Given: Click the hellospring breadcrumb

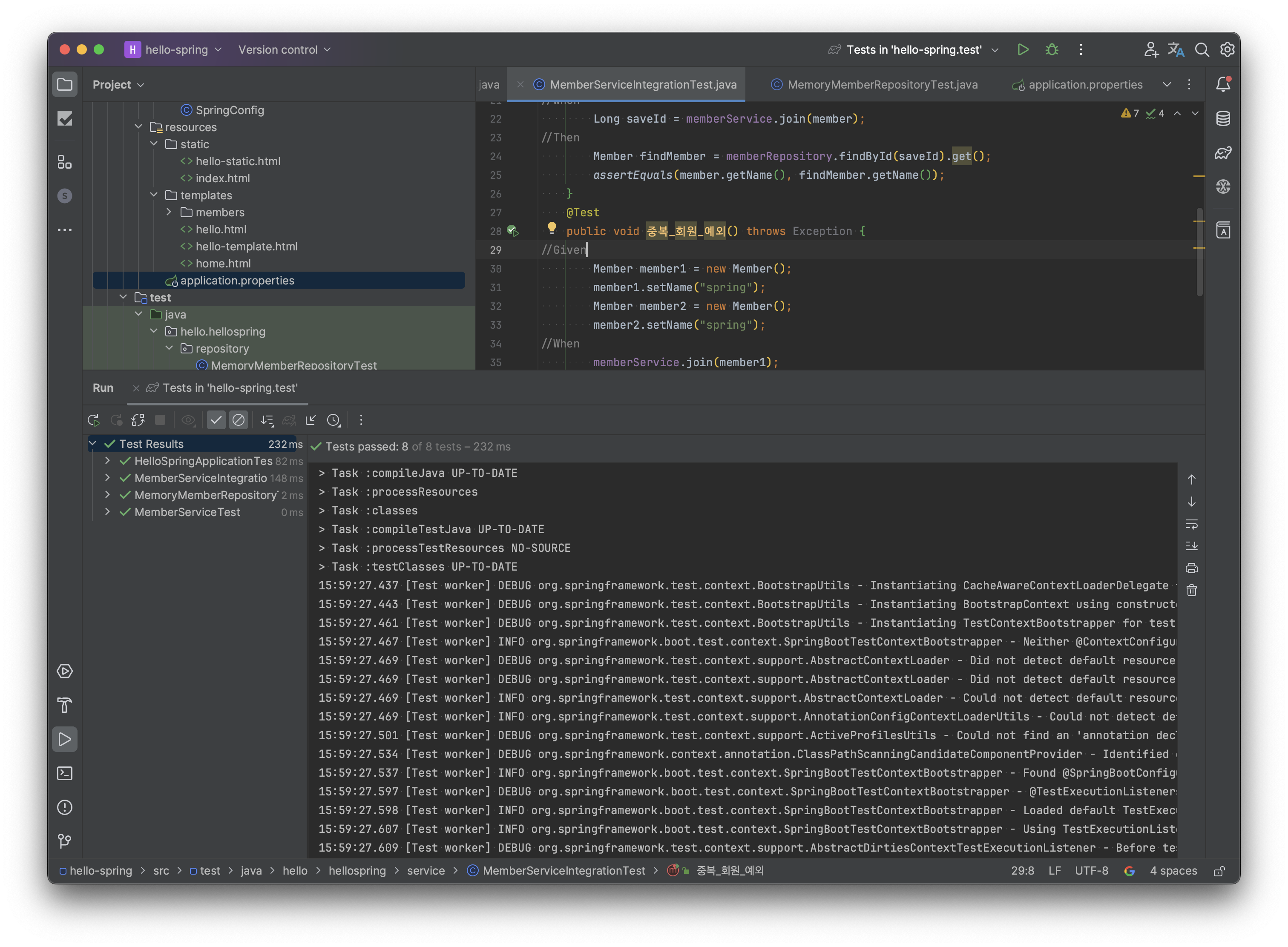Looking at the screenshot, I should click(x=356, y=871).
